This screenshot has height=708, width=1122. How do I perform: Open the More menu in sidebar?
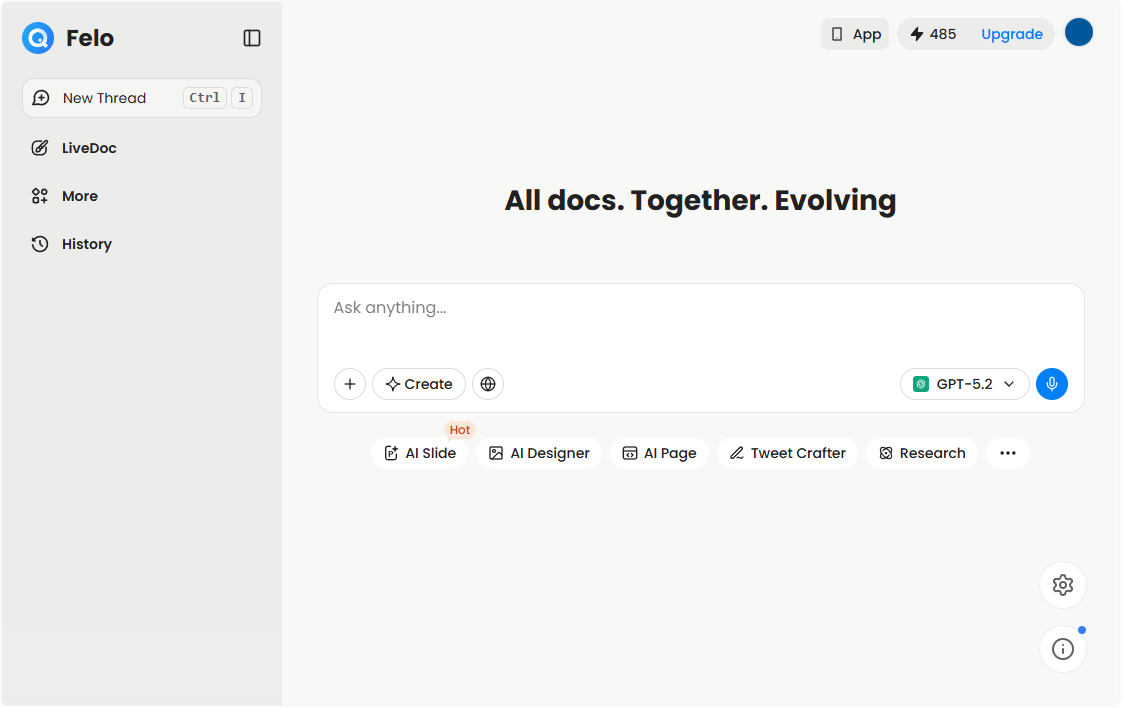pyautogui.click(x=80, y=196)
